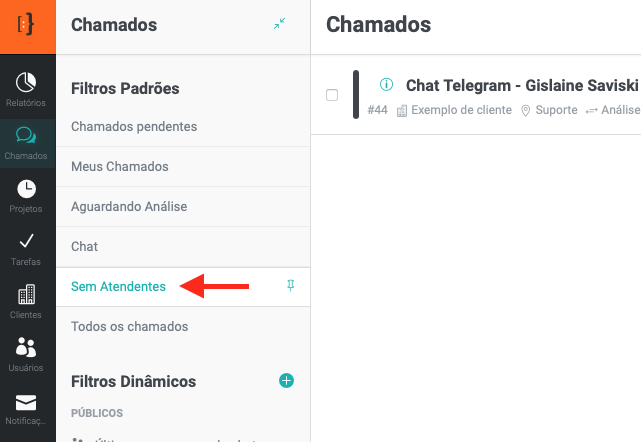Open Tarefas checkmark icon
The width and height of the screenshot is (641, 442).
(x=27, y=247)
